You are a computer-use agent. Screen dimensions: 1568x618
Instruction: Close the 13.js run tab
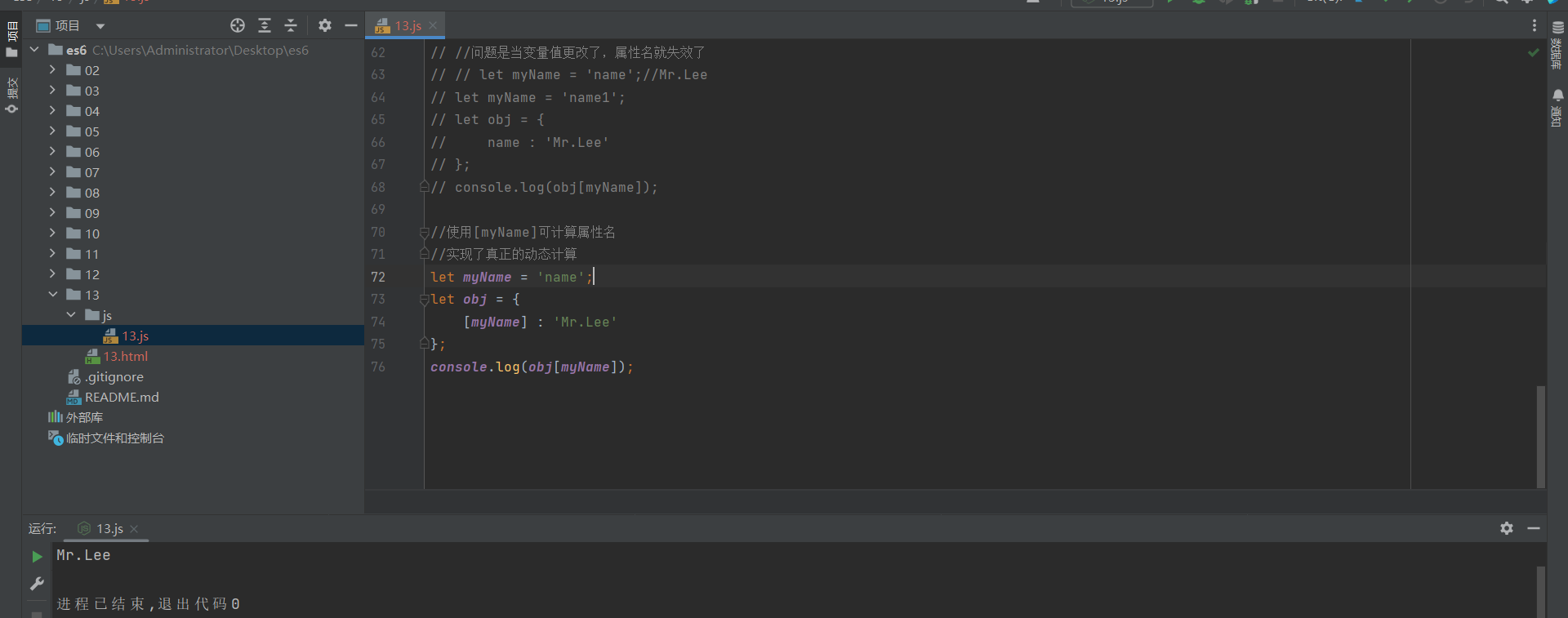[134, 529]
